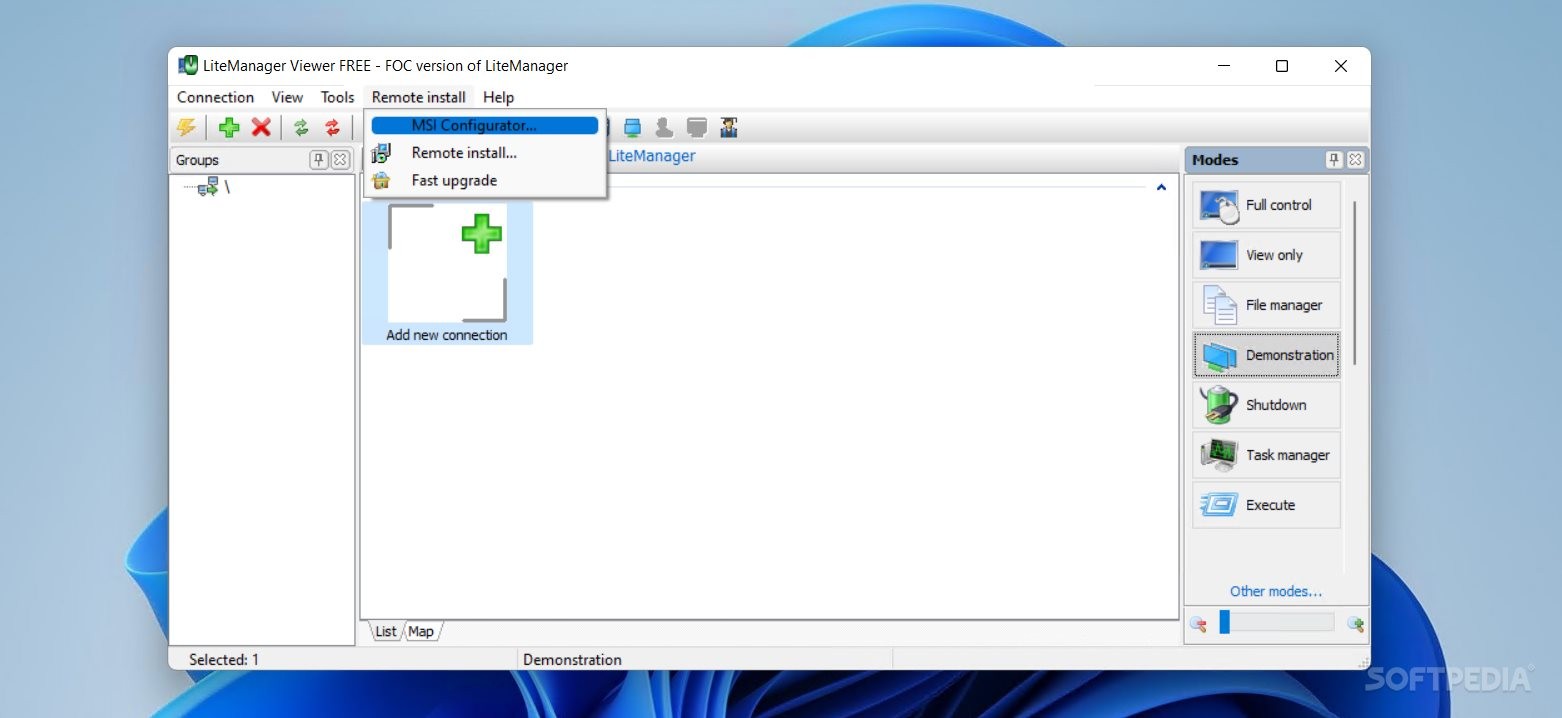Select Task manager mode

click(1266, 455)
